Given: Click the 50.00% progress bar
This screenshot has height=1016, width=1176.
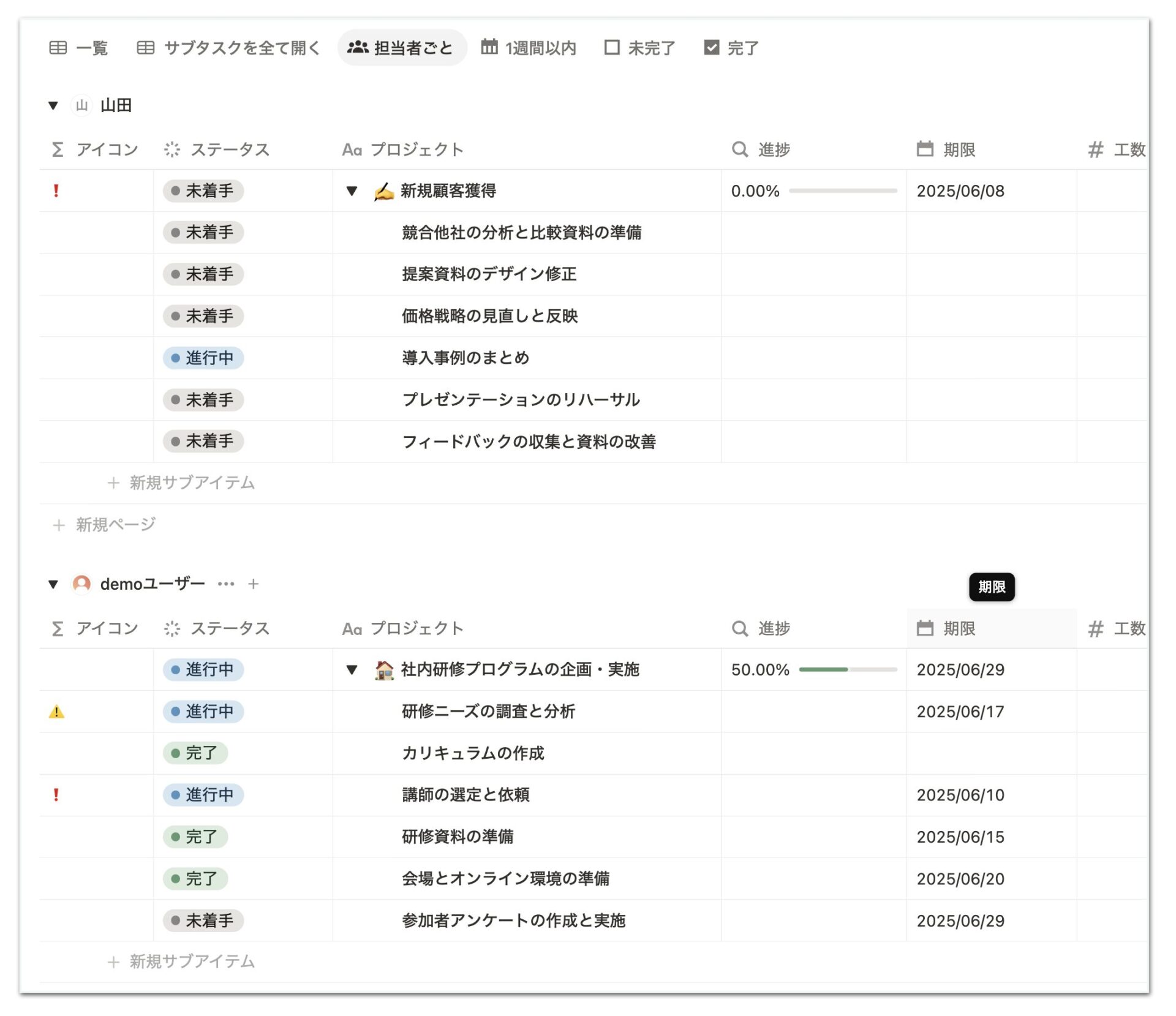Looking at the screenshot, I should pos(848,670).
